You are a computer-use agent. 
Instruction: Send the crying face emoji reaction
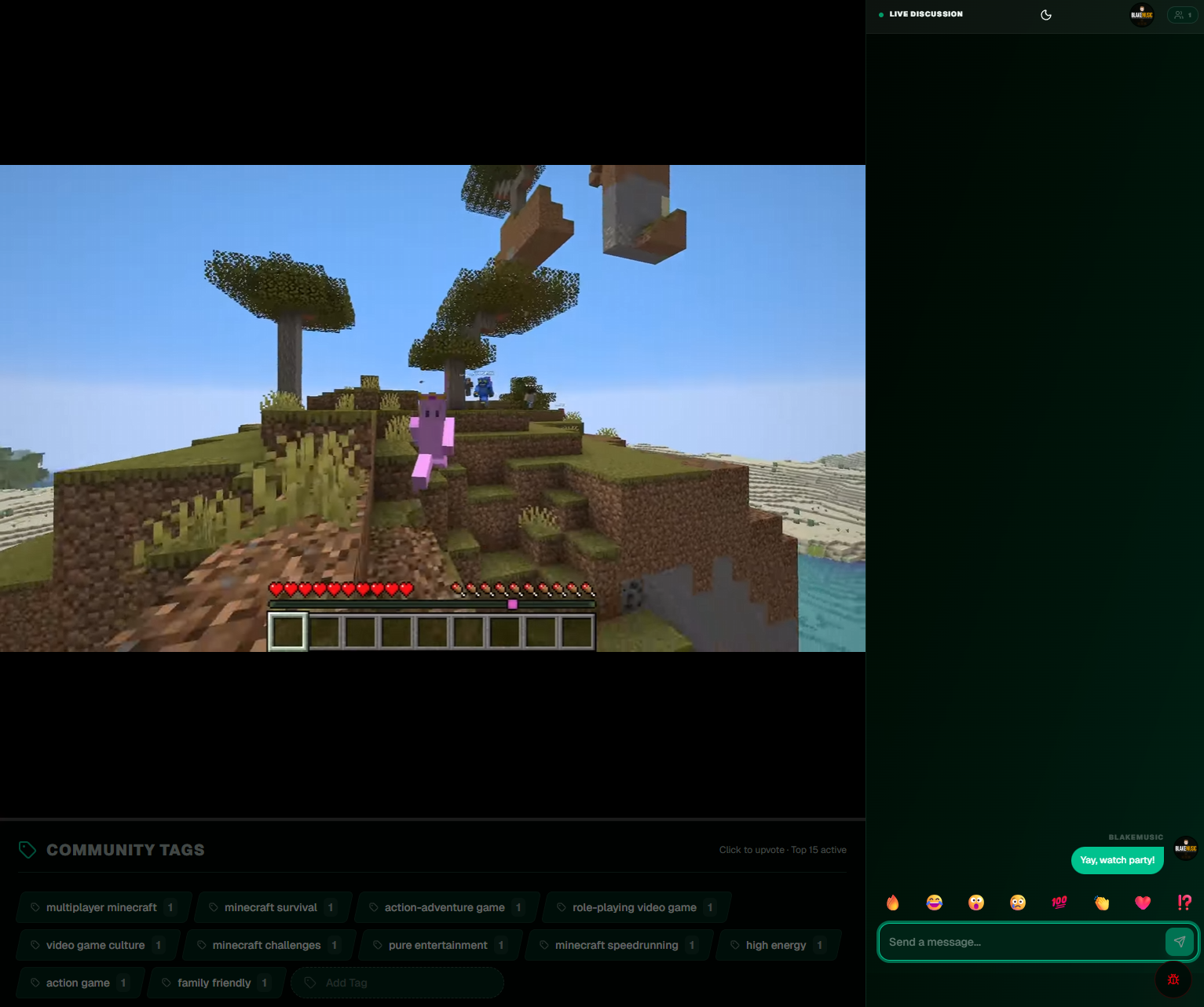(x=1017, y=903)
